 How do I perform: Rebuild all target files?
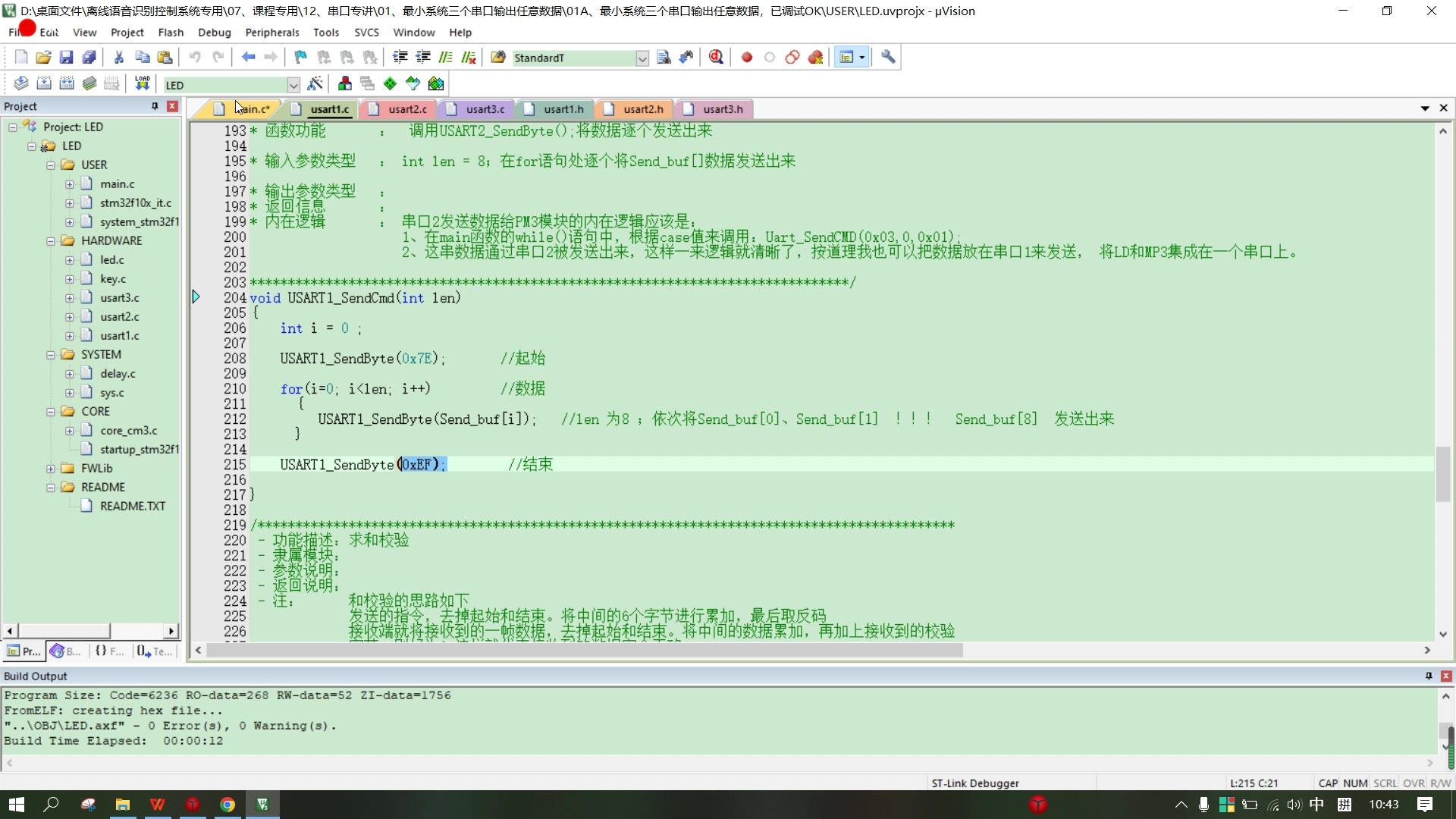(x=67, y=83)
